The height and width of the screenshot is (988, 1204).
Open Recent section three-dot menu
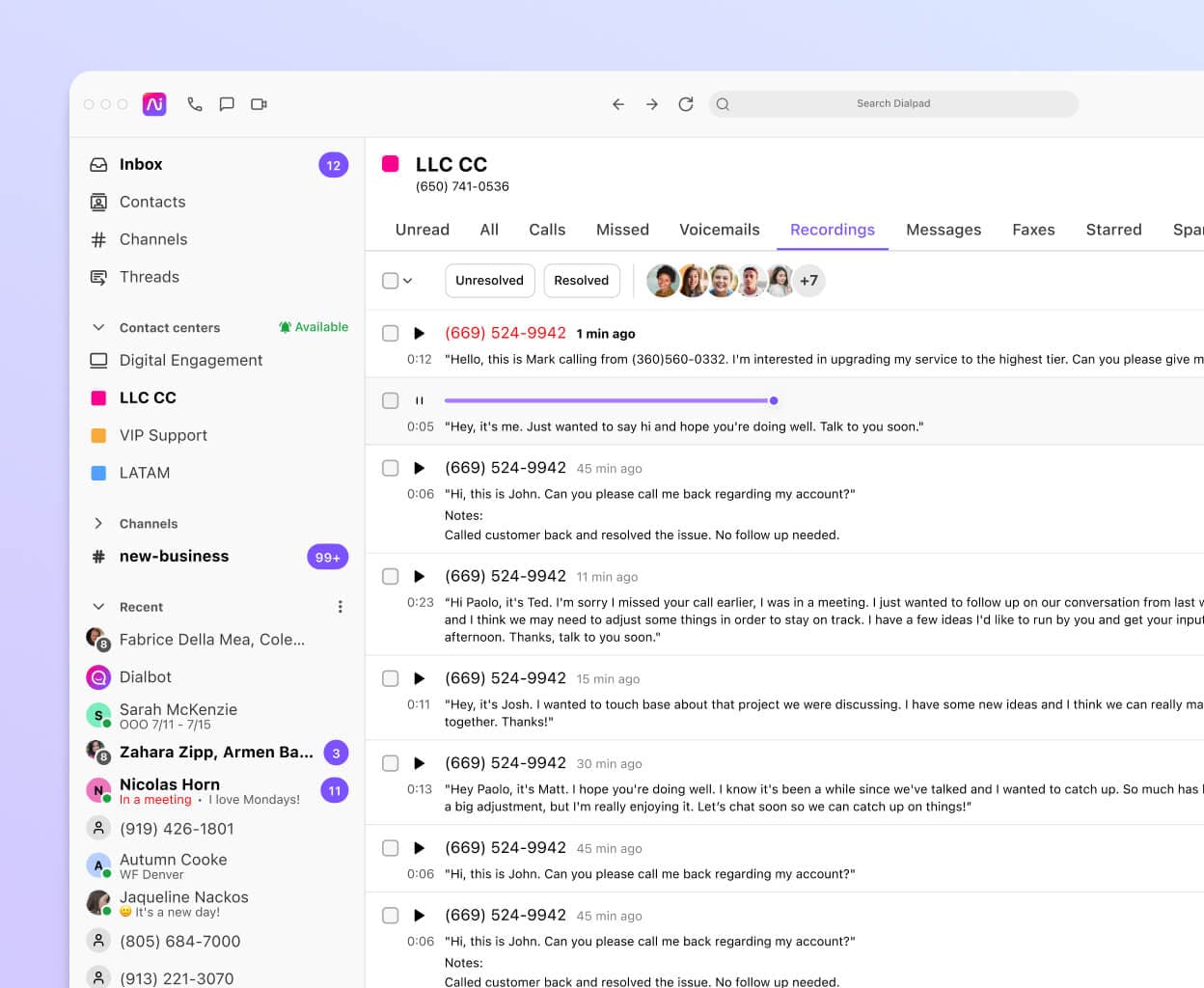[340, 607]
